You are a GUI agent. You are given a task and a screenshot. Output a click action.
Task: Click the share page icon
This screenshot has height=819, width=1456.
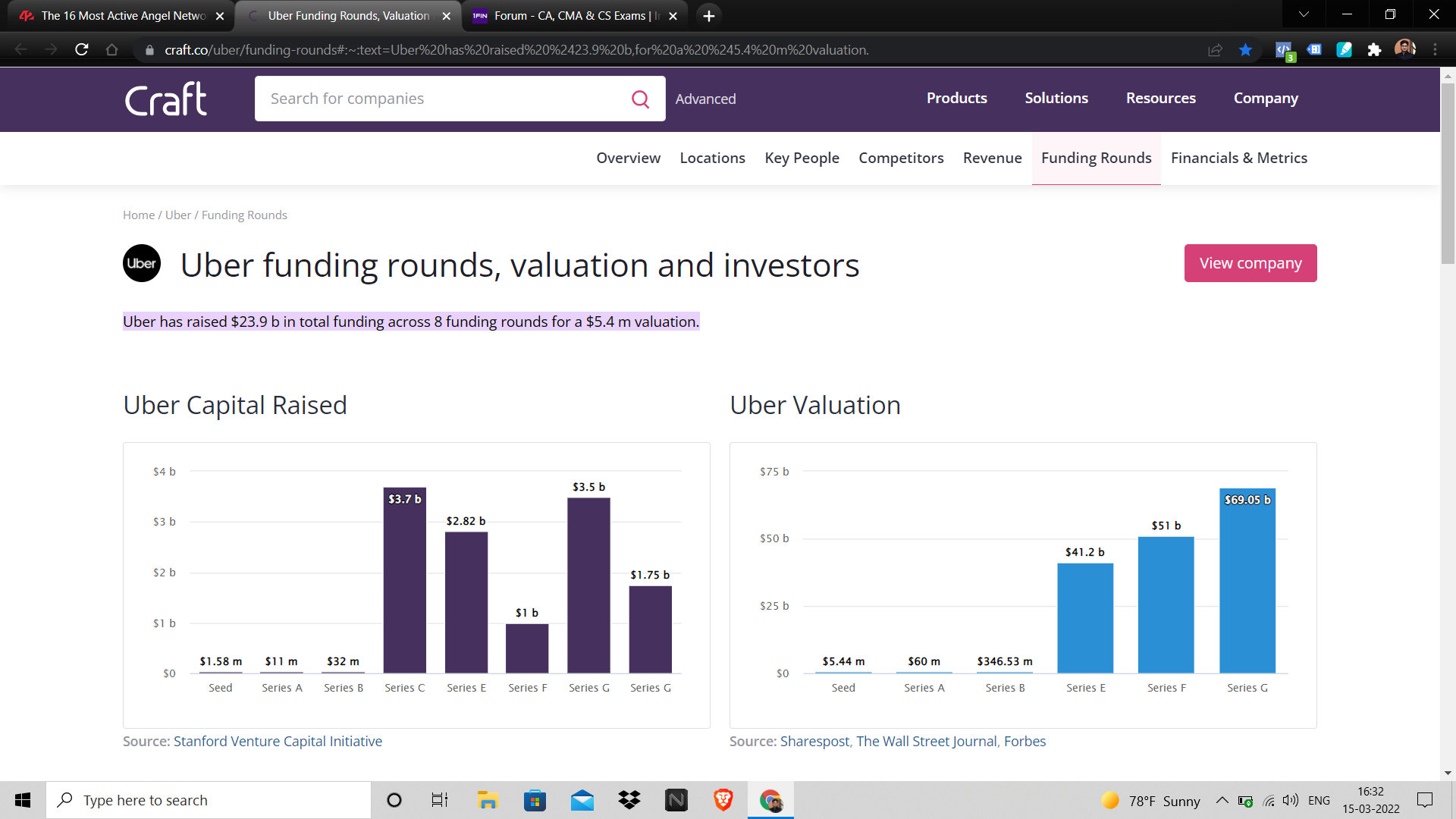1215,50
